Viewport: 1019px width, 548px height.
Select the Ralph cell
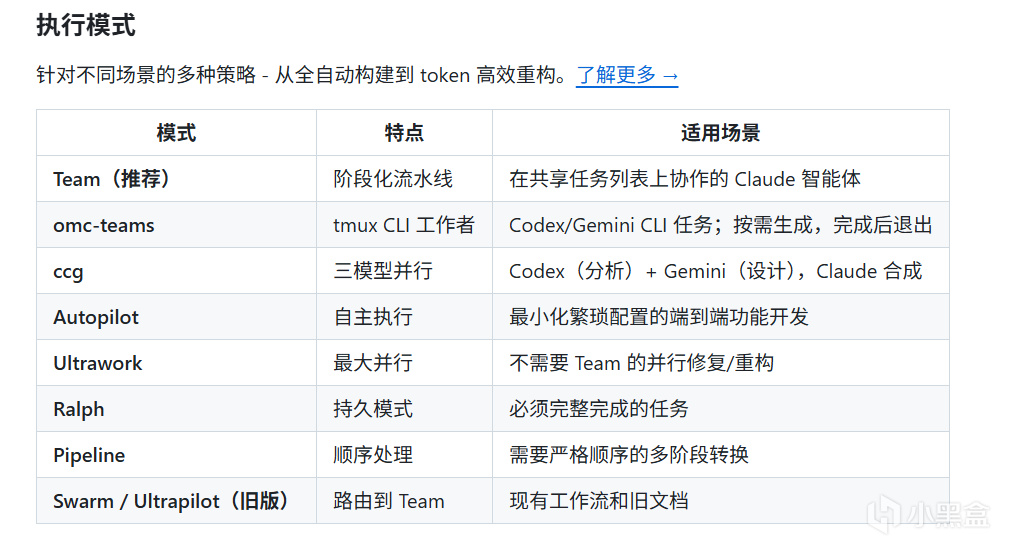(x=176, y=409)
